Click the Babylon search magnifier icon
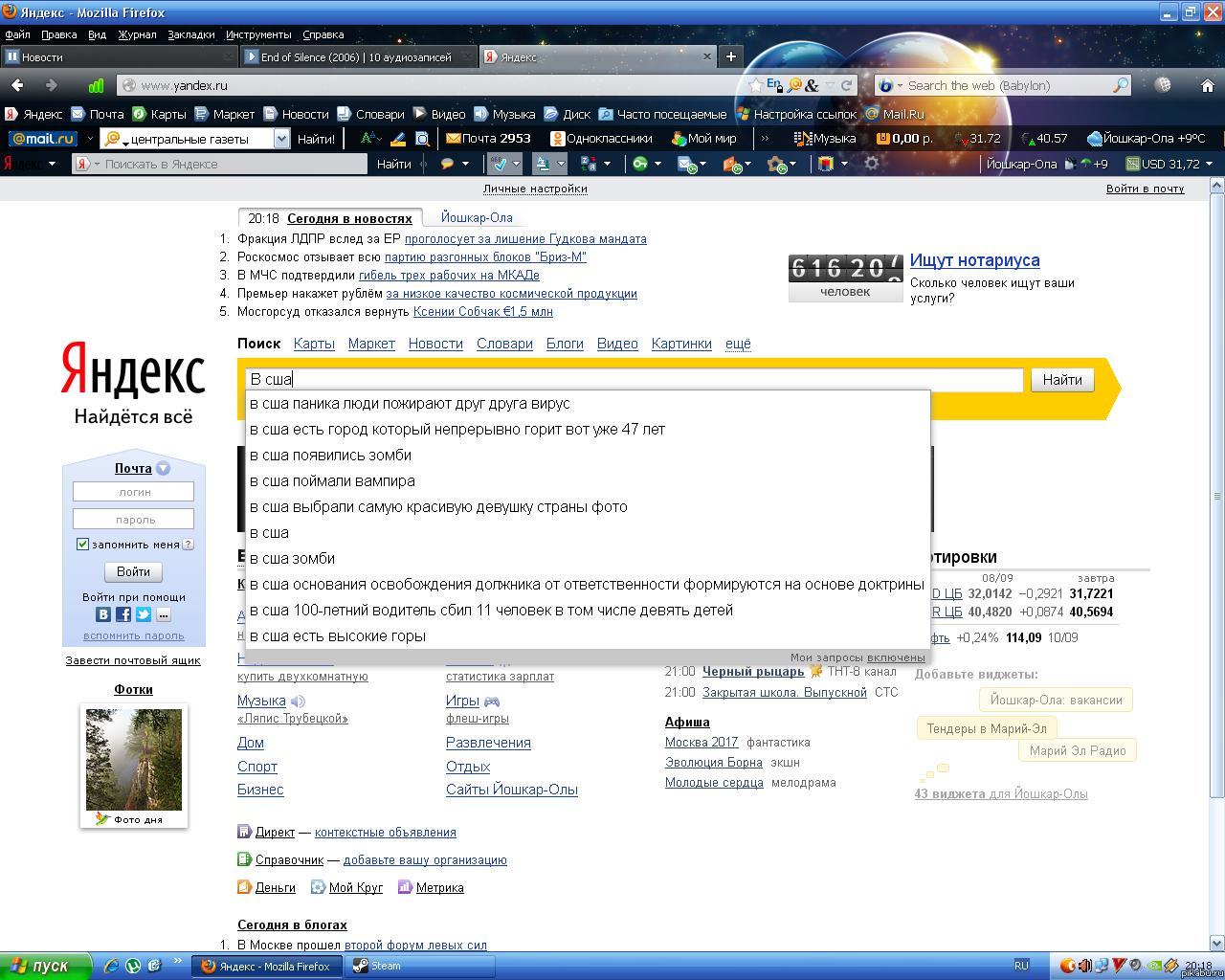 tap(1120, 85)
